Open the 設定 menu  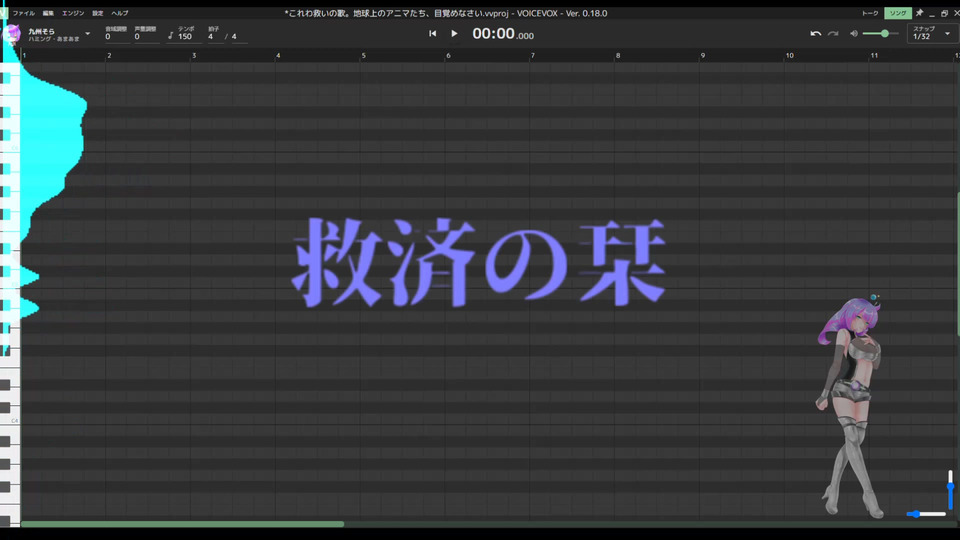[97, 13]
